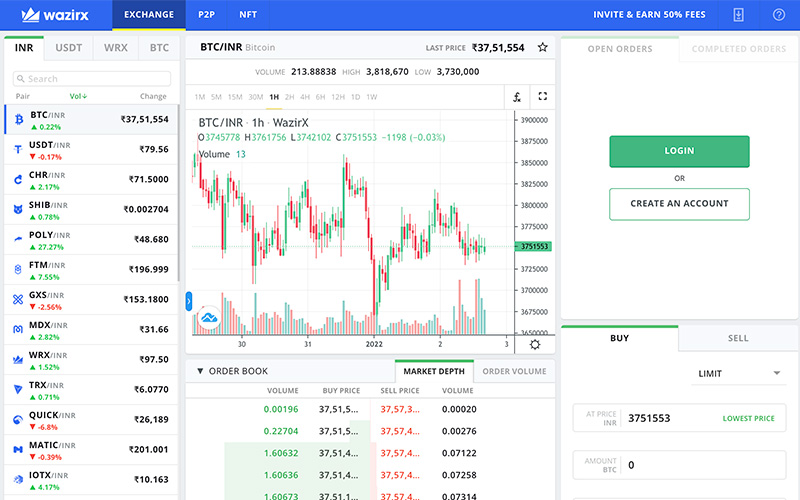Switch to the USDT market tab
The image size is (800, 500).
pos(68,48)
